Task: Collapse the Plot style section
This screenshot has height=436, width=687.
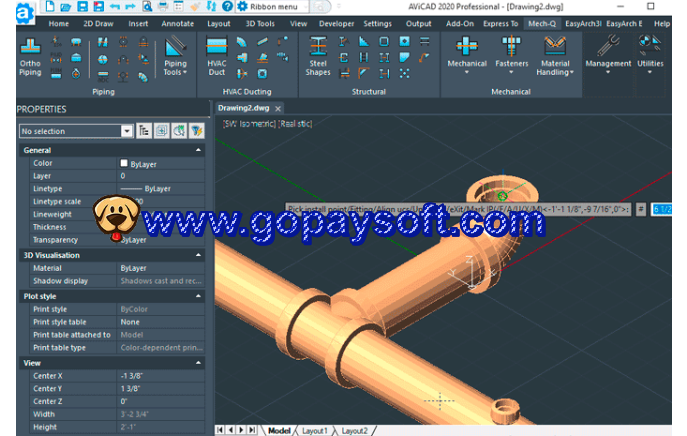Action: coord(198,296)
